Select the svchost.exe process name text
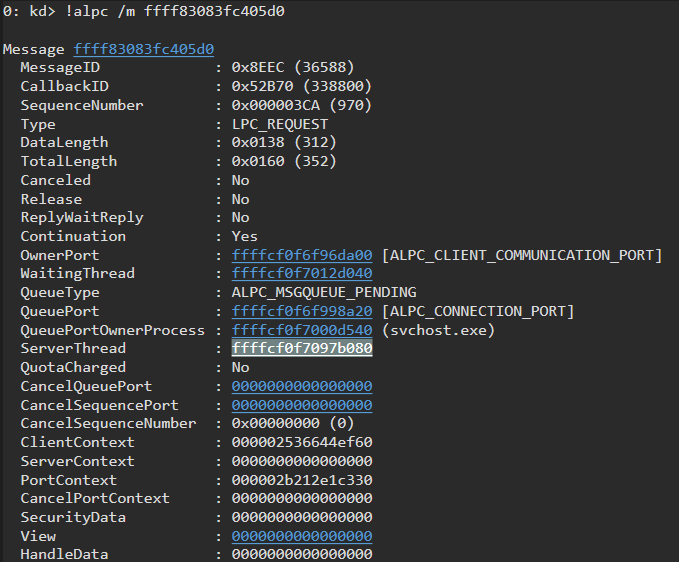Image resolution: width=679 pixels, height=562 pixels. tap(438, 331)
